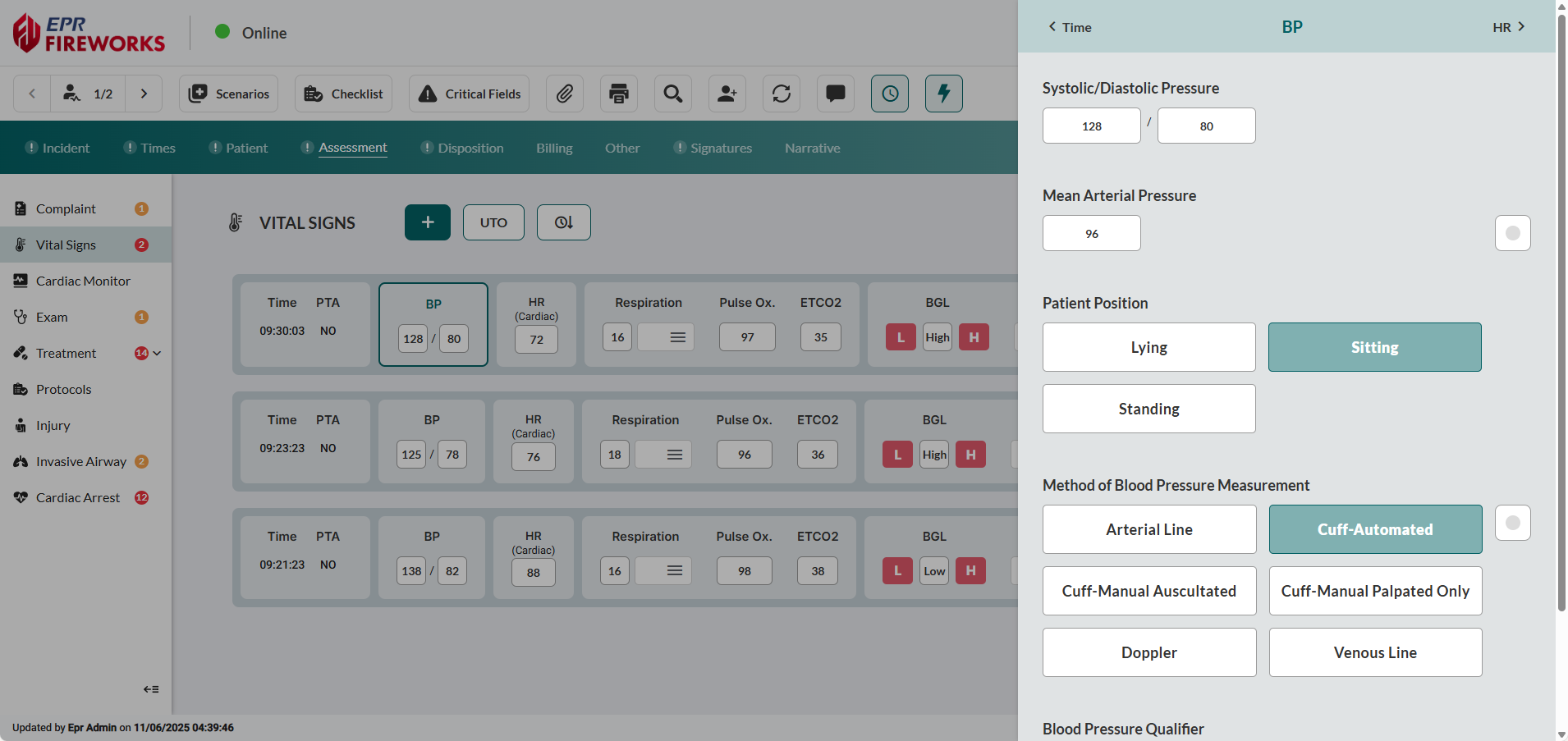
Task: Open the Narrative tab
Action: click(x=812, y=148)
